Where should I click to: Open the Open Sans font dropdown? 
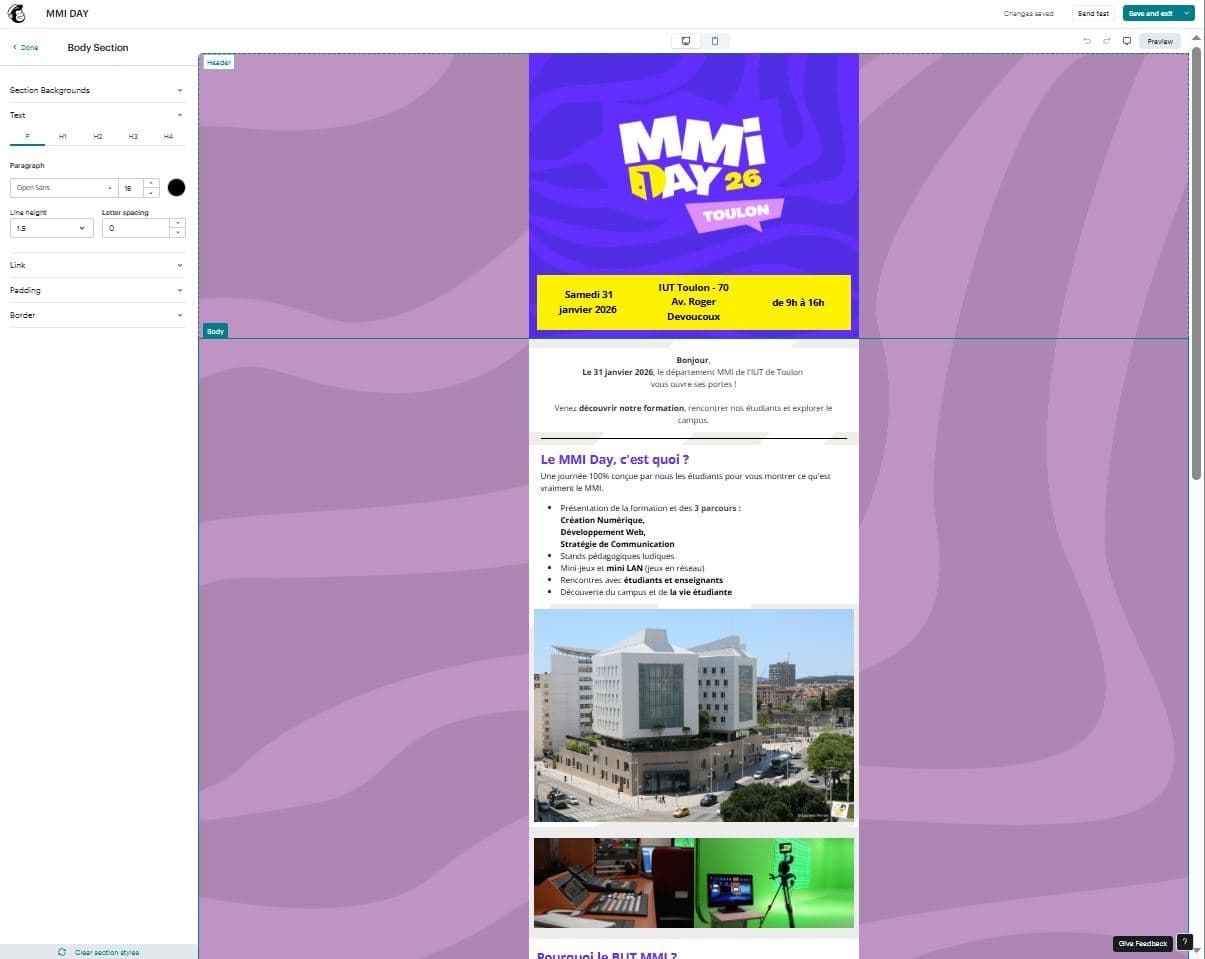pos(63,188)
